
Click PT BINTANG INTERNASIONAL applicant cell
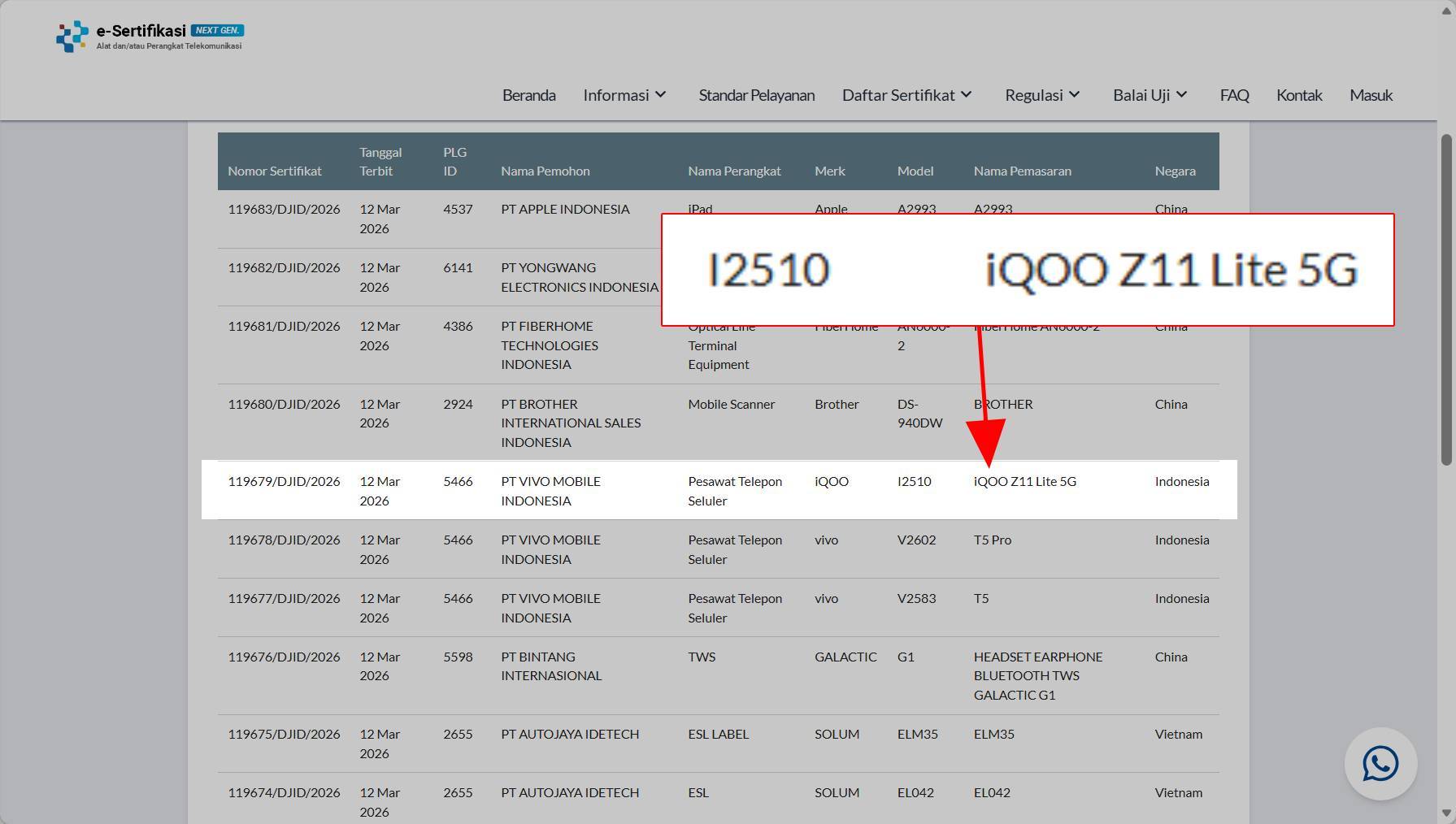pos(551,666)
